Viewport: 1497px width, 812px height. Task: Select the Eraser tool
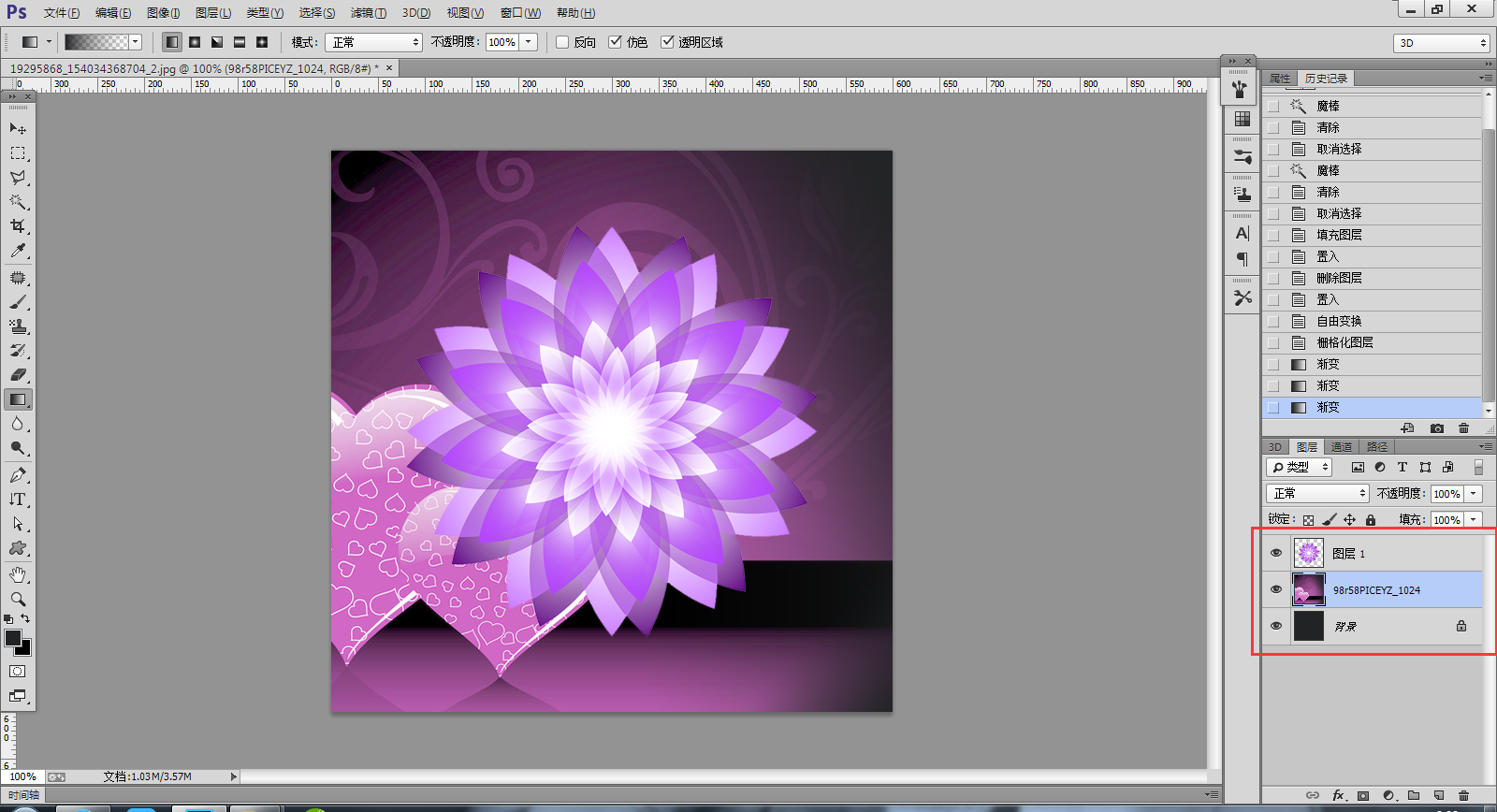[x=18, y=375]
